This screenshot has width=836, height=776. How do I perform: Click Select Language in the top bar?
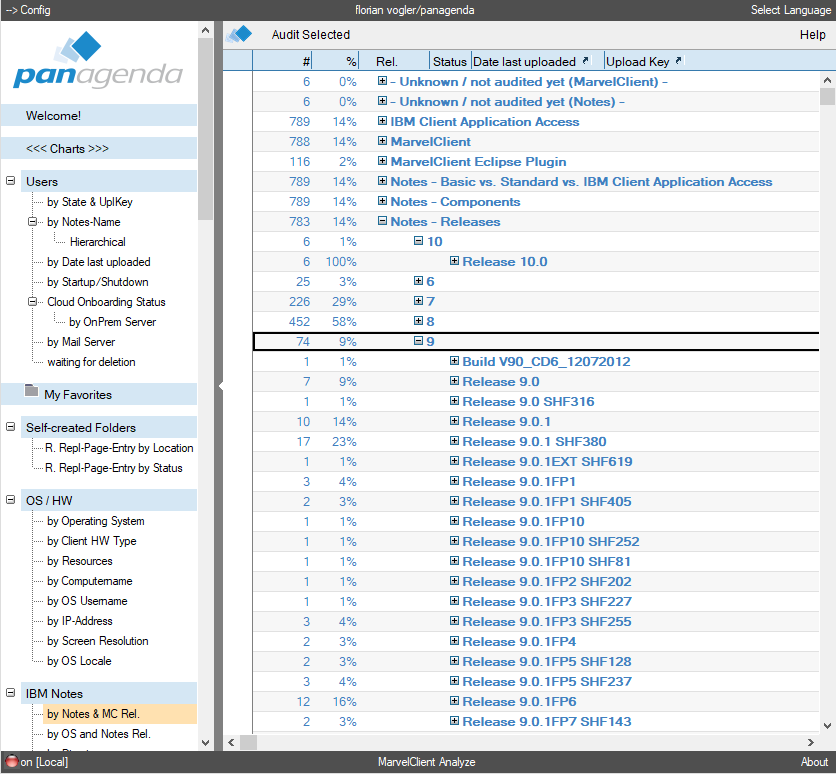(x=790, y=10)
